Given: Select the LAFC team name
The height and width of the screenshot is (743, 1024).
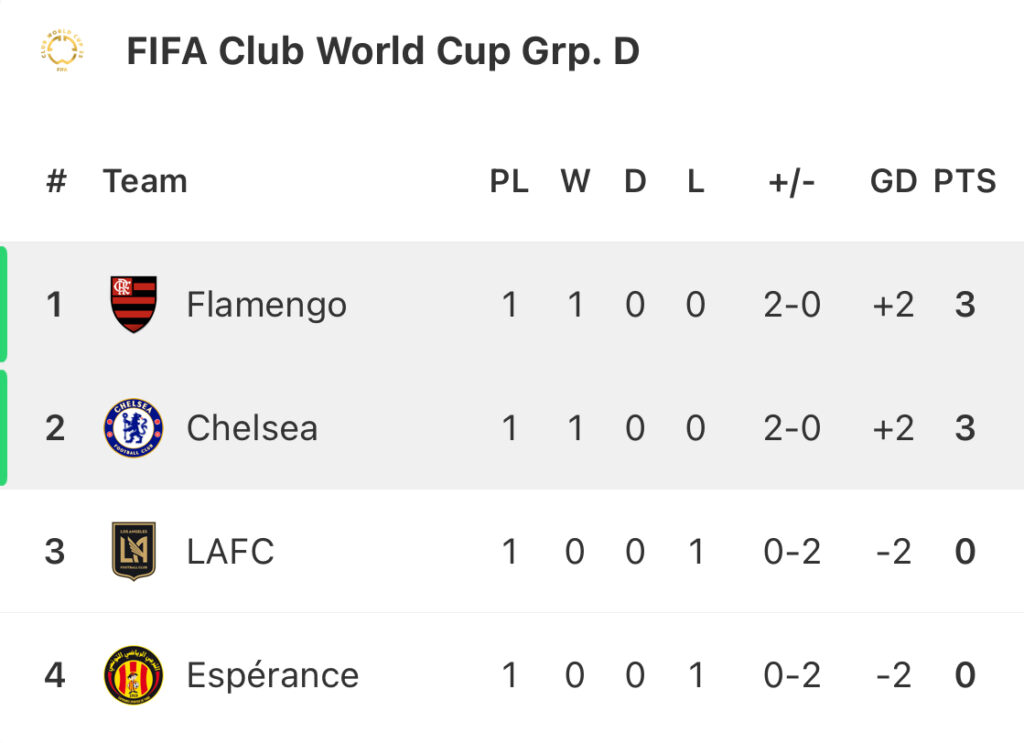Looking at the screenshot, I should tap(230, 552).
